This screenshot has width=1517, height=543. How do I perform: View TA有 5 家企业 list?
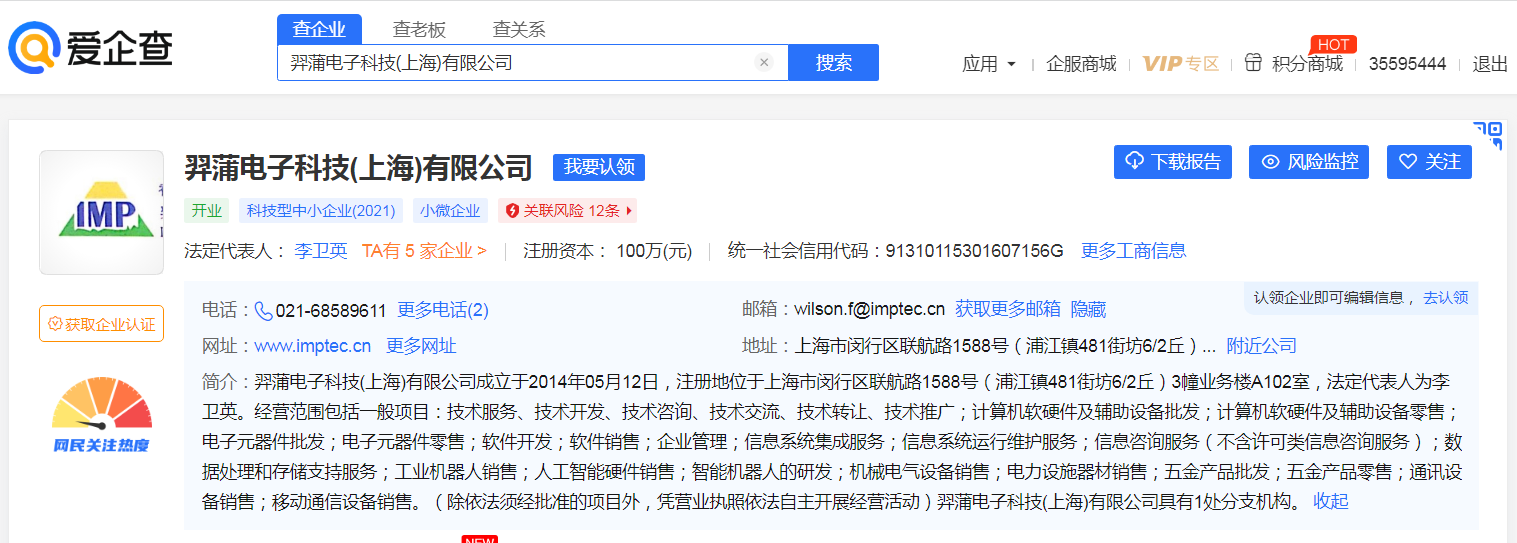tap(424, 251)
